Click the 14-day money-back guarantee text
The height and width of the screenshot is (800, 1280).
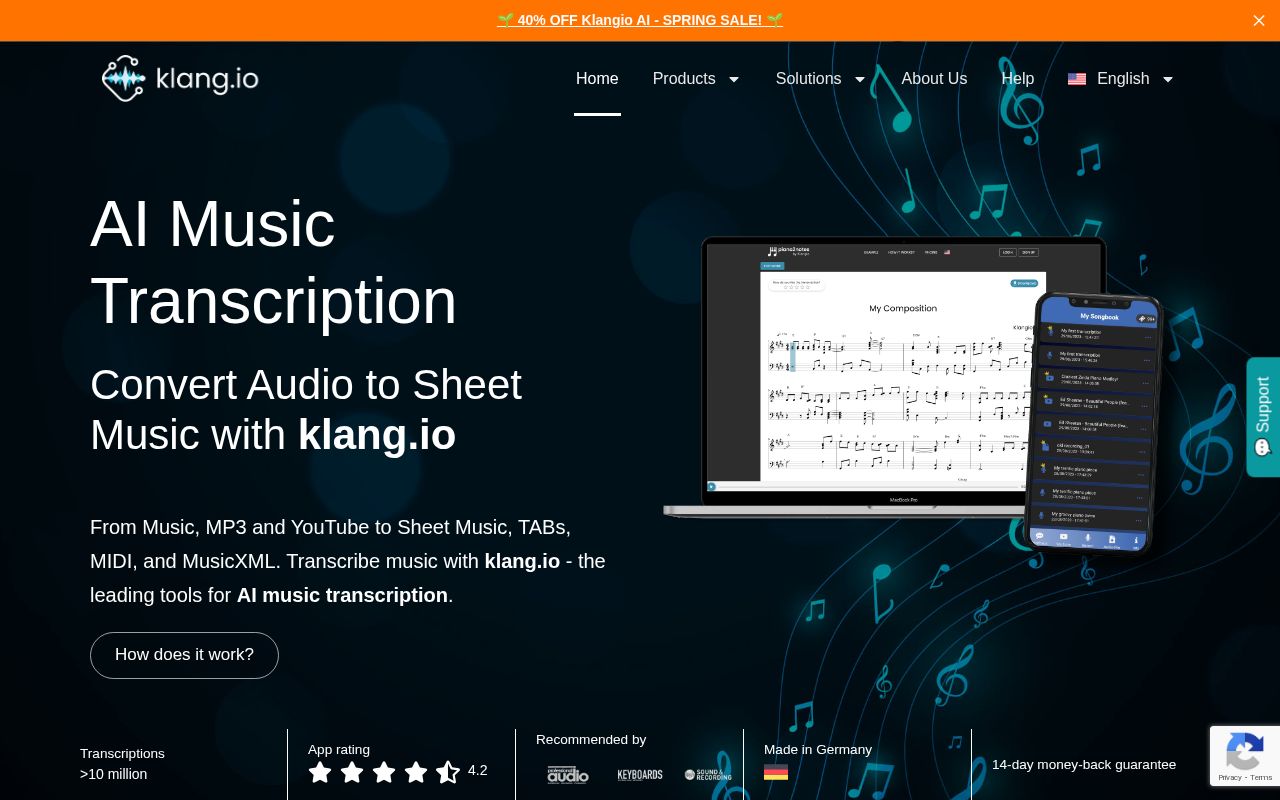click(x=1084, y=765)
